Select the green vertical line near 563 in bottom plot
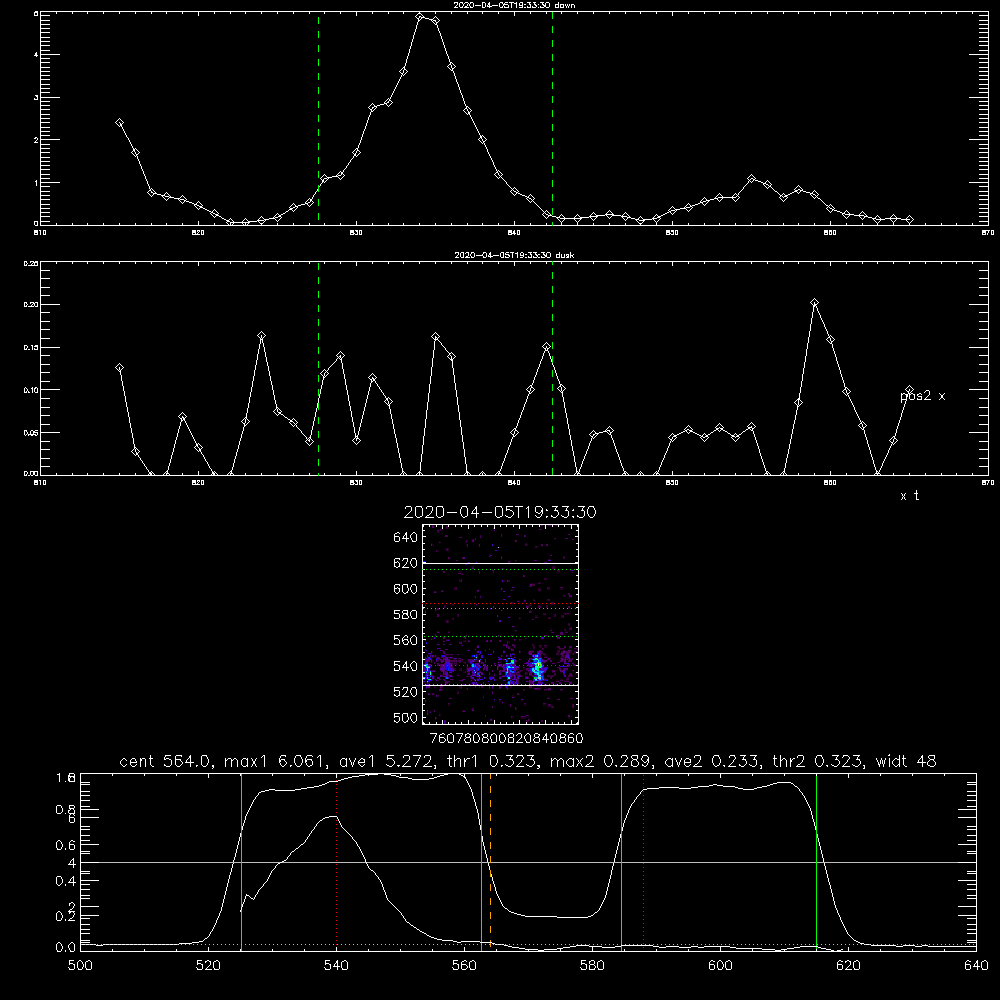The height and width of the screenshot is (1000, 1000). tap(482, 862)
